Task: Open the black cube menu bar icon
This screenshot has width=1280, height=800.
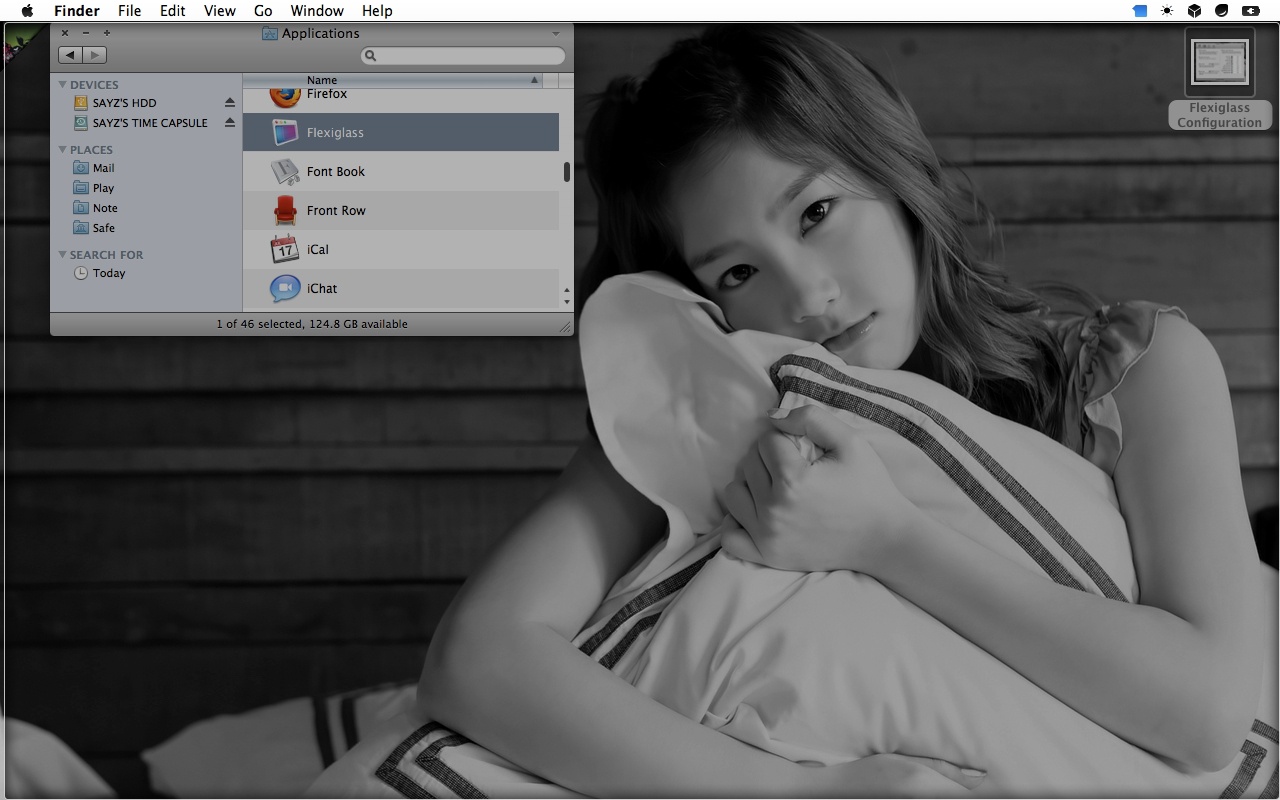Action: (x=1194, y=11)
